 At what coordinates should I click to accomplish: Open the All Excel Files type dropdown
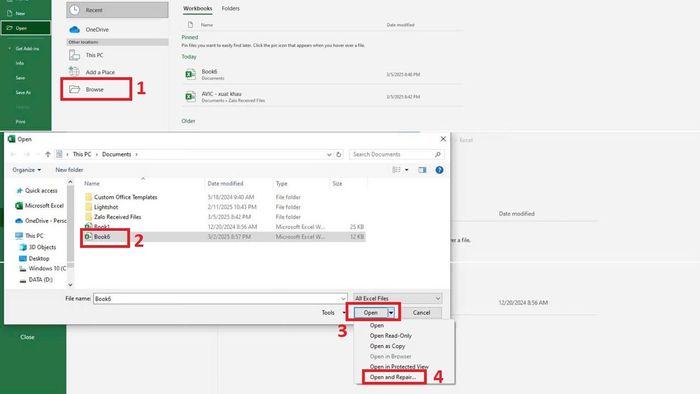point(397,299)
